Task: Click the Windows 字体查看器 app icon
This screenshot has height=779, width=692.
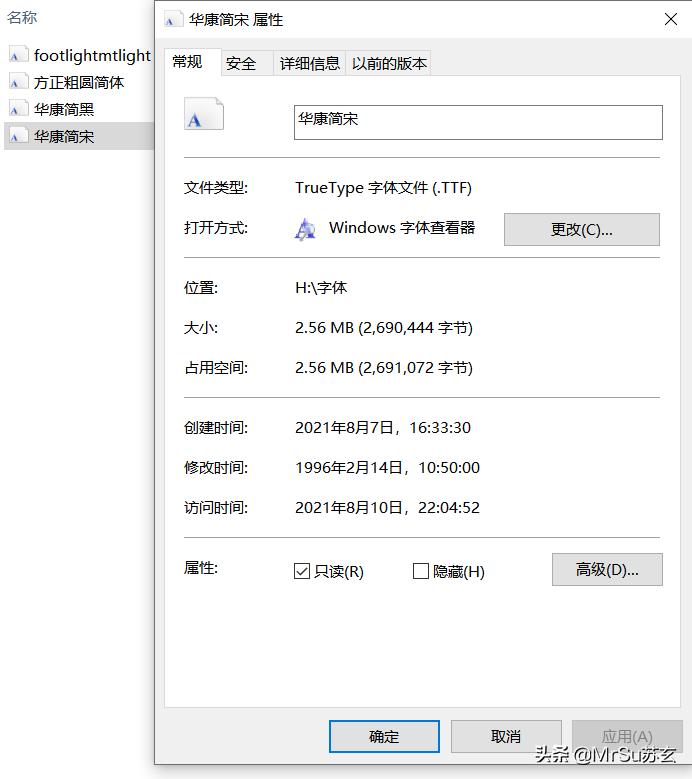Action: click(x=305, y=229)
